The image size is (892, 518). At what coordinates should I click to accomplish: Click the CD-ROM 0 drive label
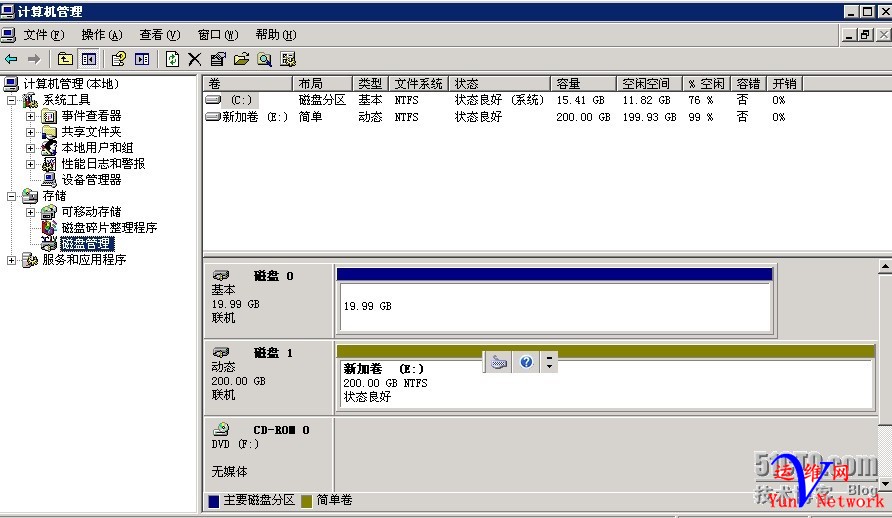point(281,430)
